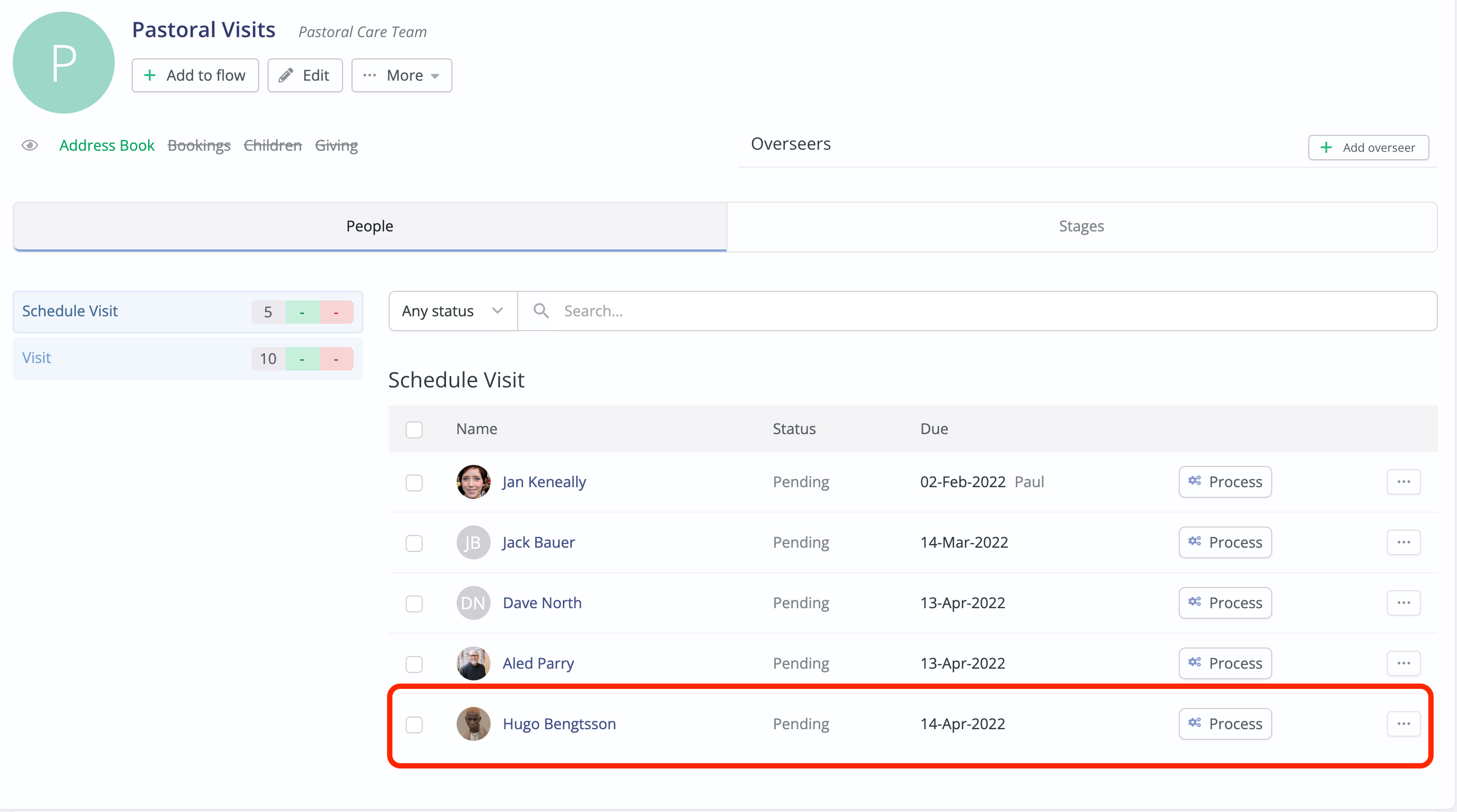The width and height of the screenshot is (1457, 812).
Task: Click Hugo Bengtsson's profile photo
Action: 473,724
